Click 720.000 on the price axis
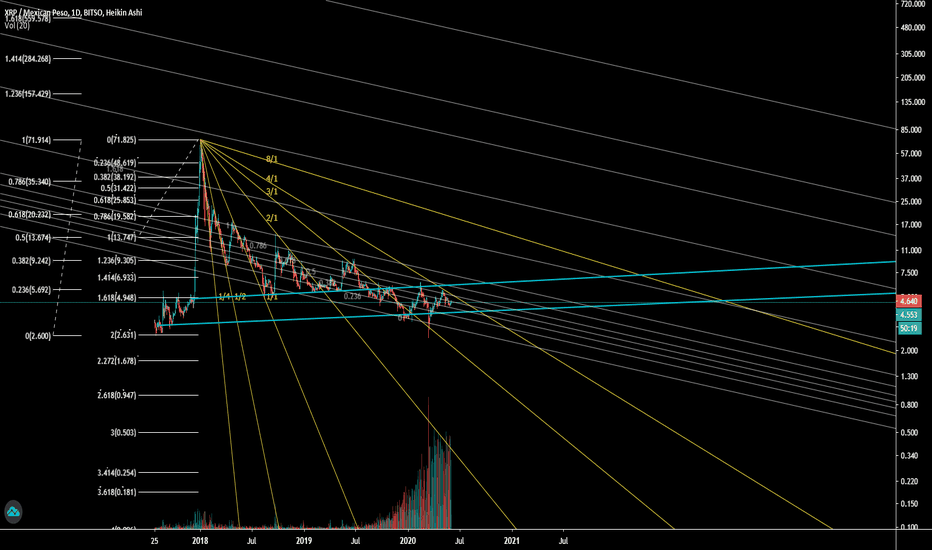The height and width of the screenshot is (550, 932). 913,4
